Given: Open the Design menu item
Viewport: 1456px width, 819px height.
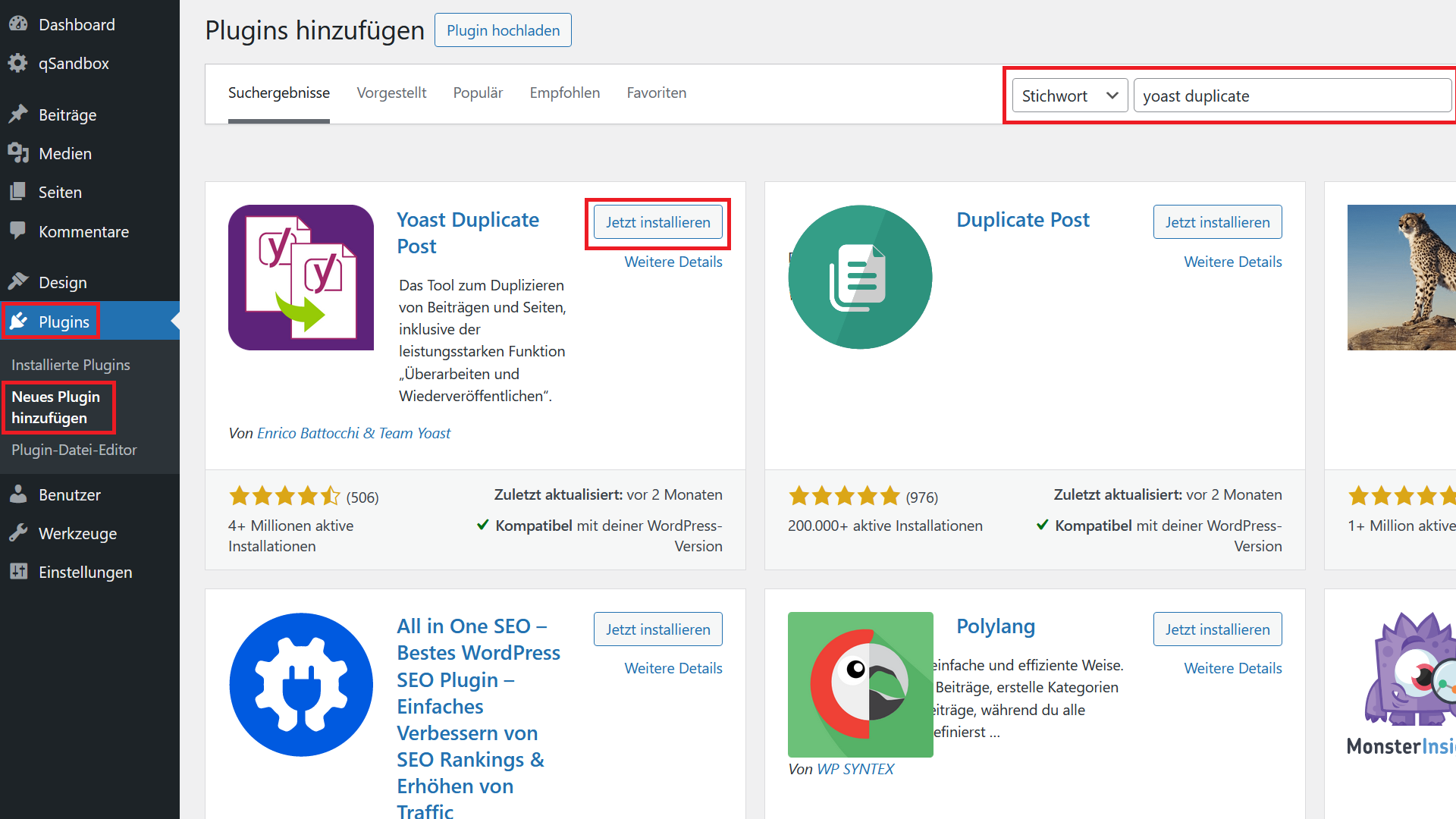Looking at the screenshot, I should pos(89,282).
